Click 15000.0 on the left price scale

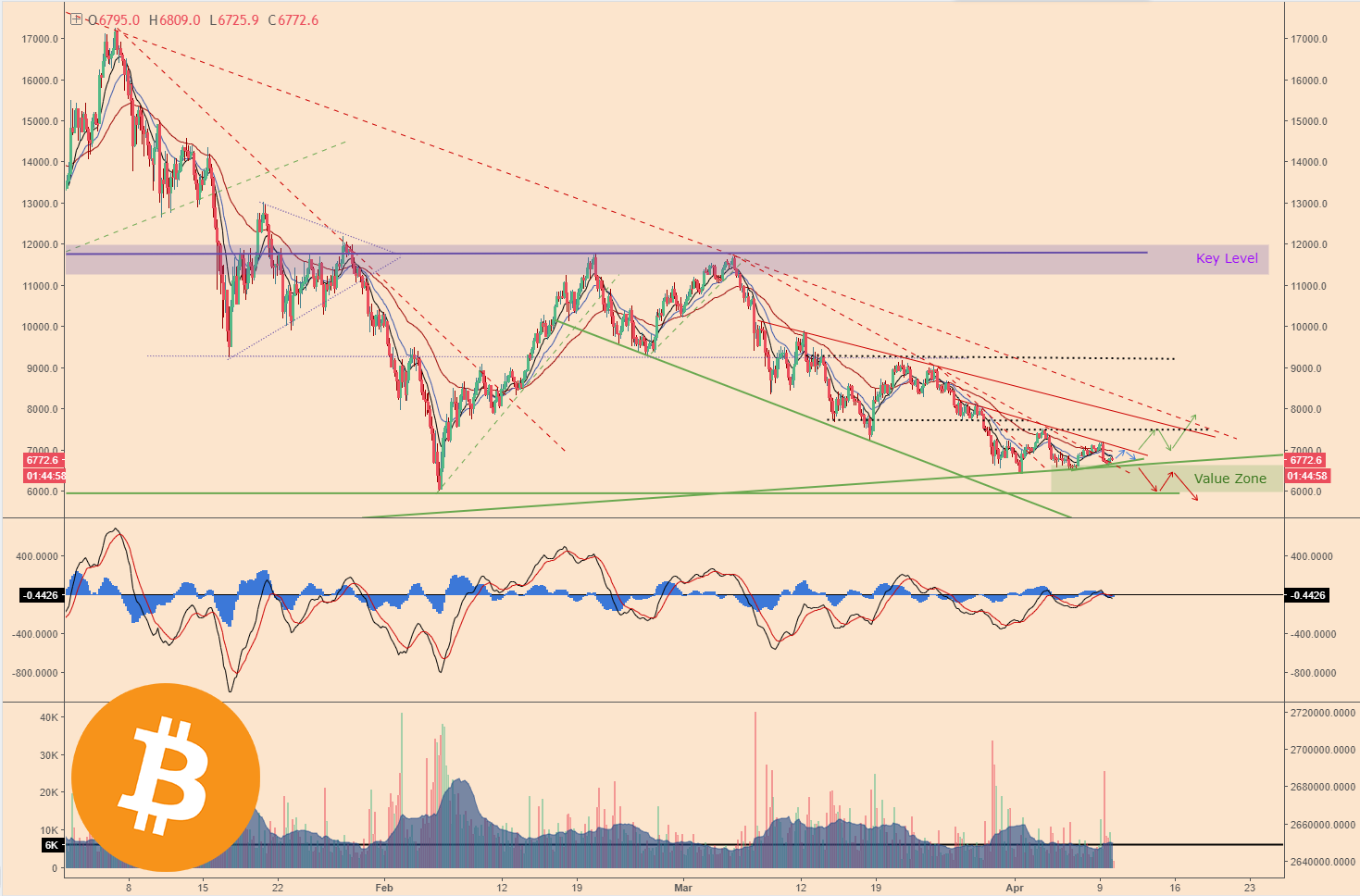point(41,121)
